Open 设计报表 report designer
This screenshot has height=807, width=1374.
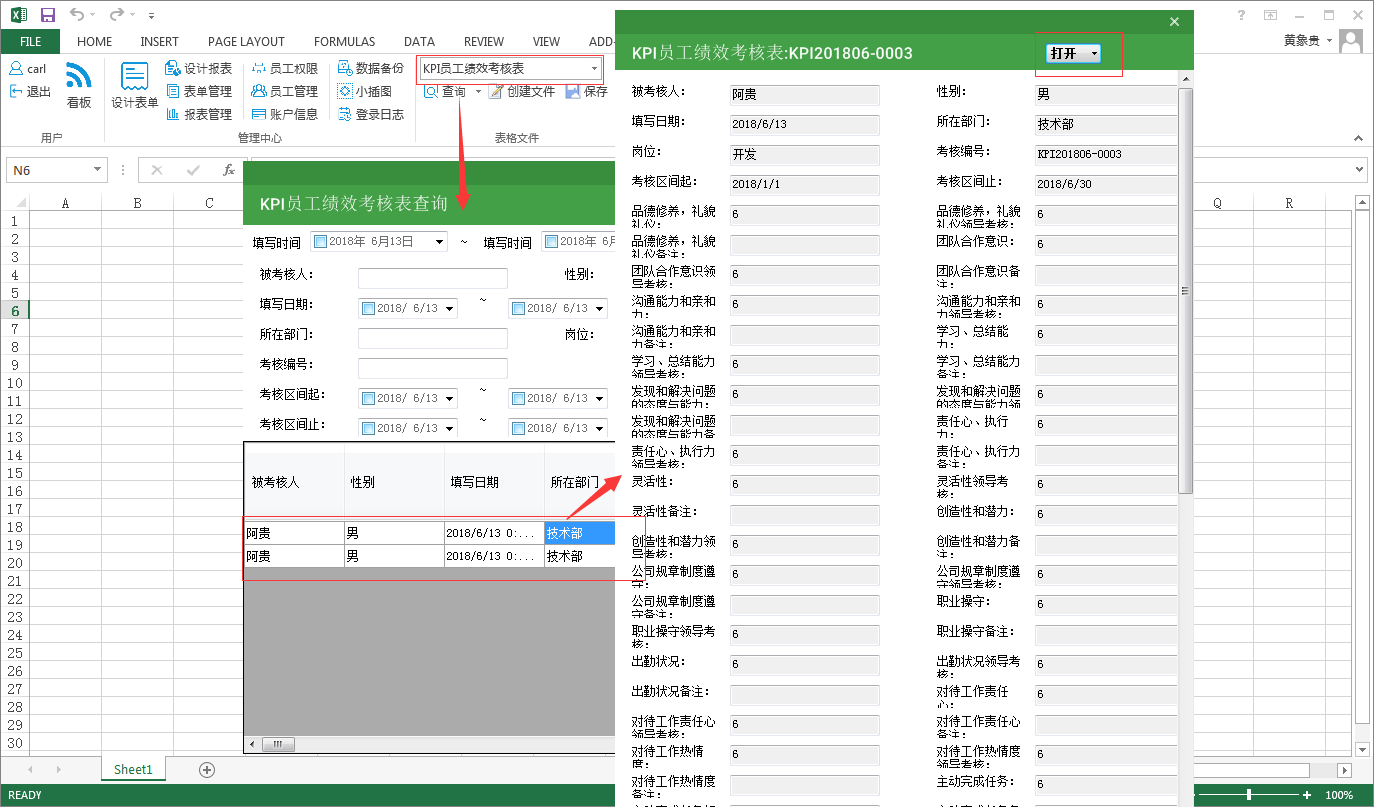pyautogui.click(x=199, y=69)
